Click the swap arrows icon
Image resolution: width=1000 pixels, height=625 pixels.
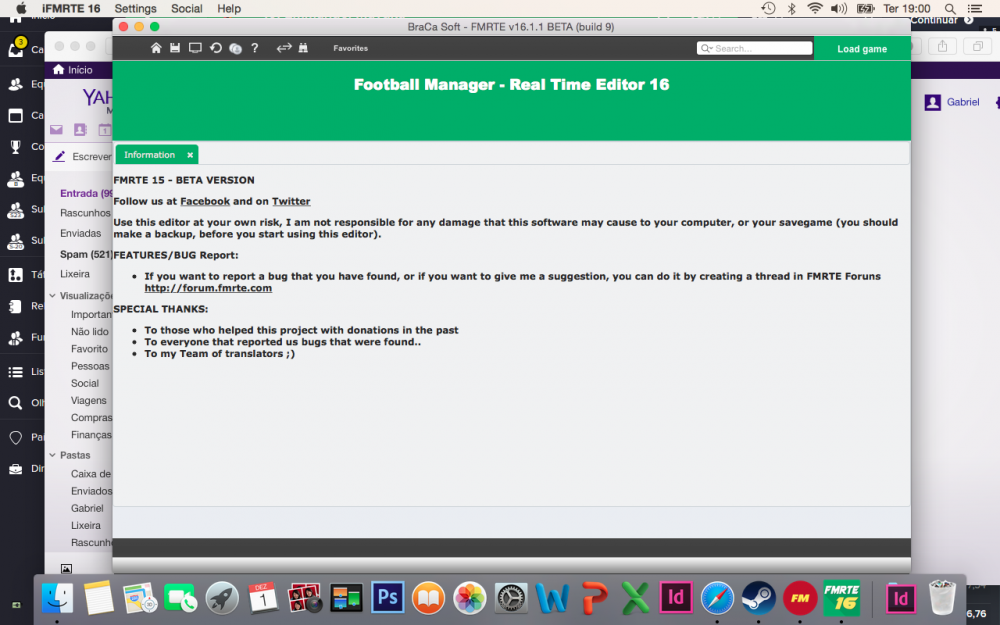click(x=284, y=48)
